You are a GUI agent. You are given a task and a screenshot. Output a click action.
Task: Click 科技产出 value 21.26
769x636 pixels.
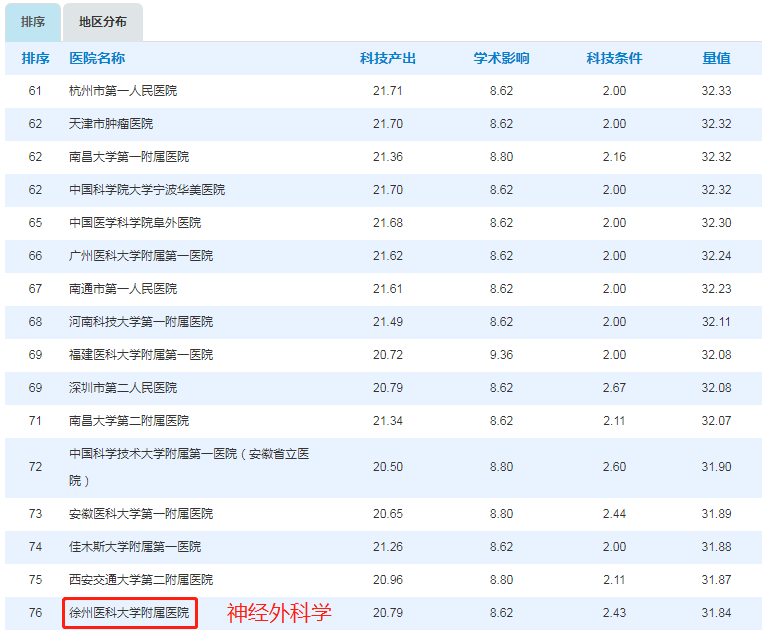click(x=388, y=547)
